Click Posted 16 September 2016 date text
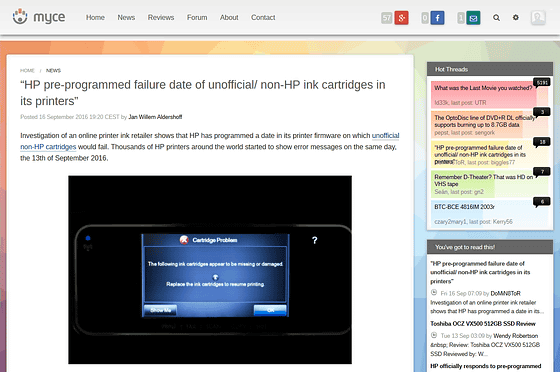The height and width of the screenshot is (372, 560). coord(70,117)
